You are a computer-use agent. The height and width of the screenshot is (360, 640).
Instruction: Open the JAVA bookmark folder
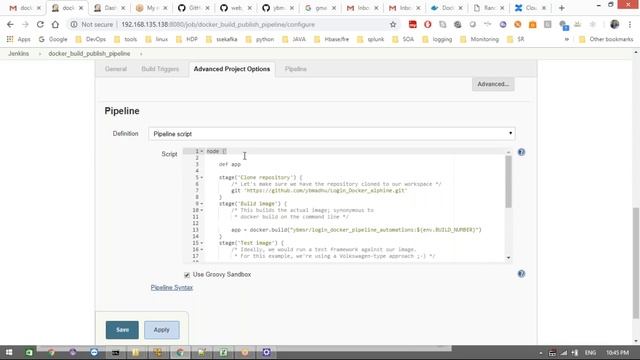(294, 39)
